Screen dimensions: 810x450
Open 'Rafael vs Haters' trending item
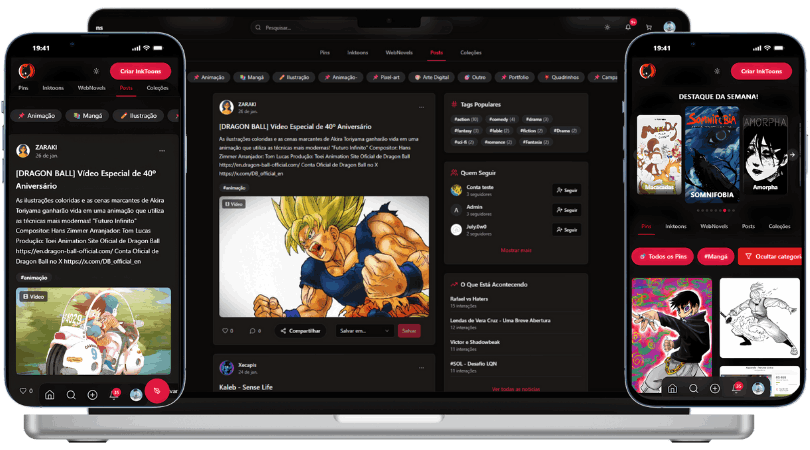point(469,299)
